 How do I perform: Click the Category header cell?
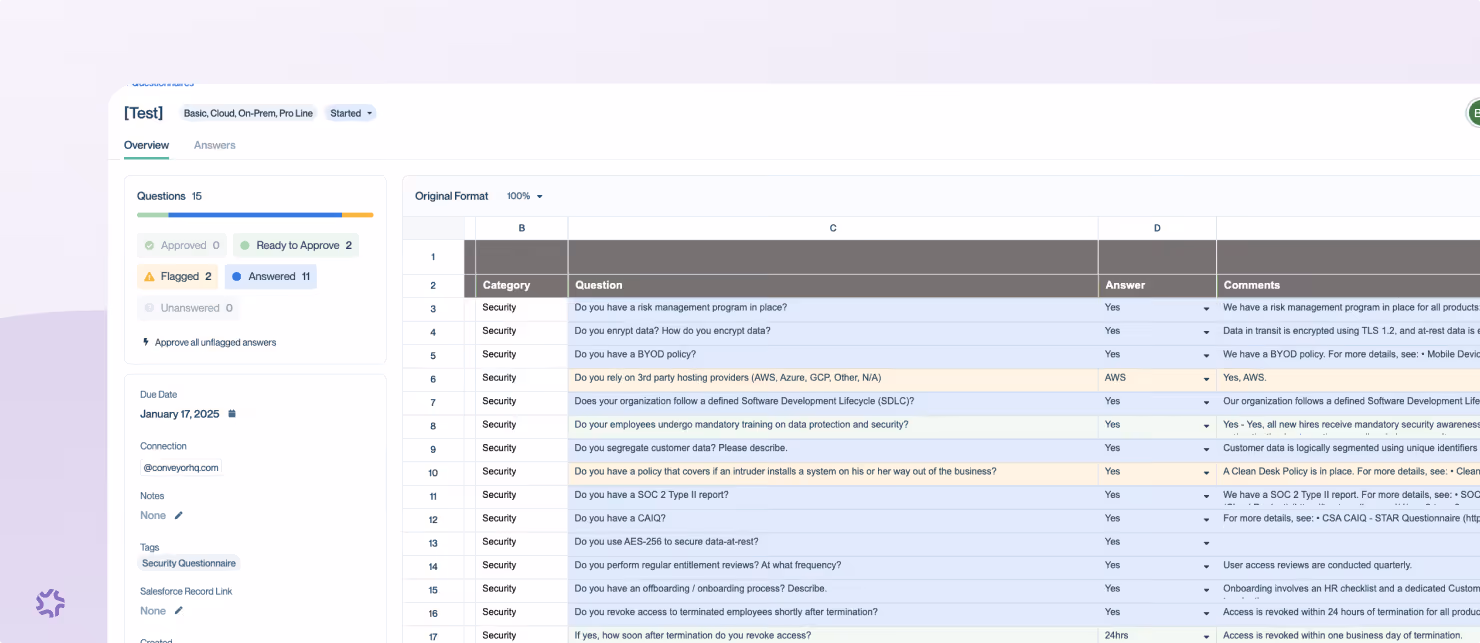(522, 285)
